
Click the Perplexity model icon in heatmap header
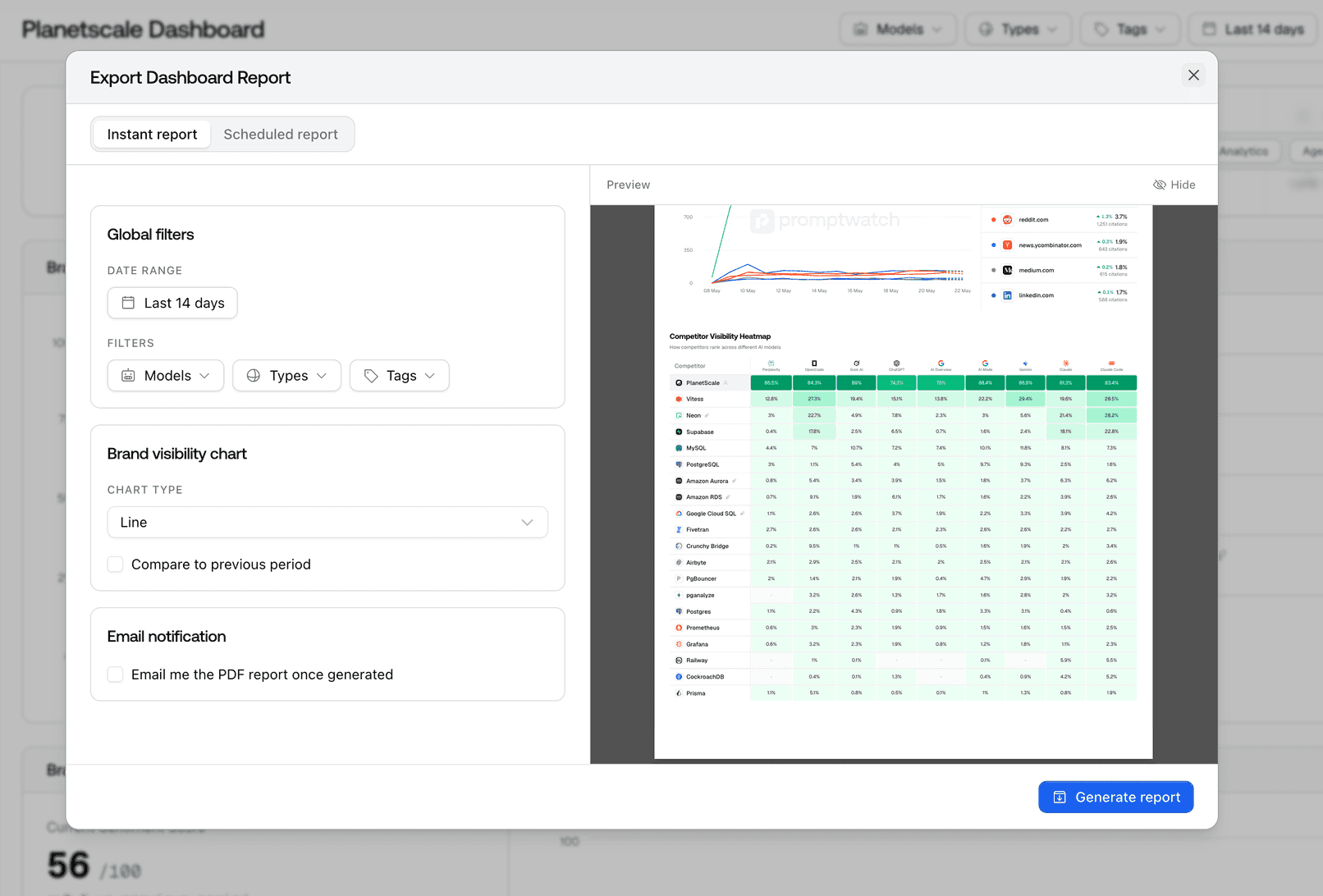(771, 363)
